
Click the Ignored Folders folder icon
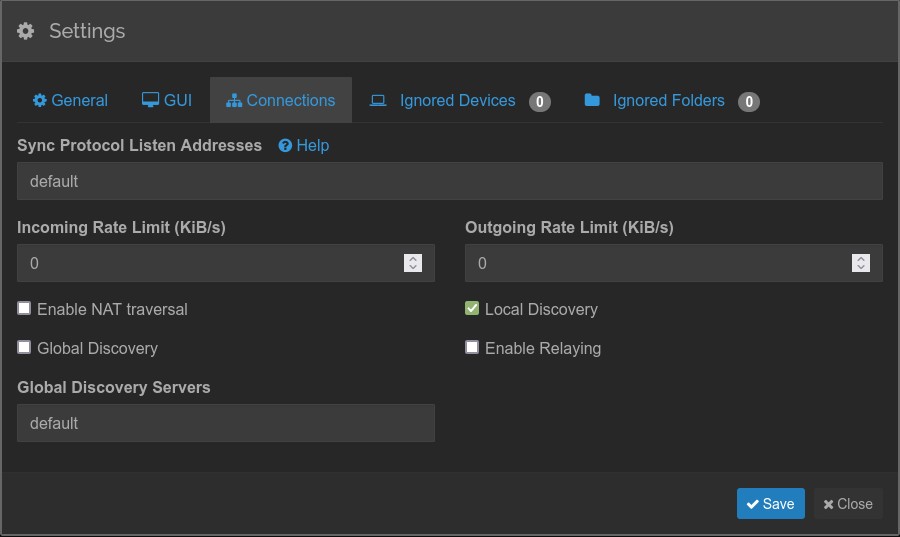pos(592,100)
